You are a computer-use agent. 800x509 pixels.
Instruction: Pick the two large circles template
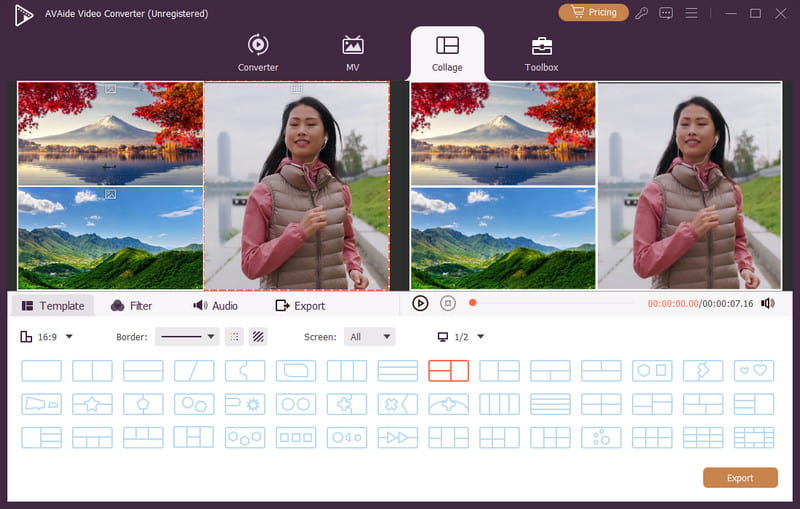(x=296, y=404)
